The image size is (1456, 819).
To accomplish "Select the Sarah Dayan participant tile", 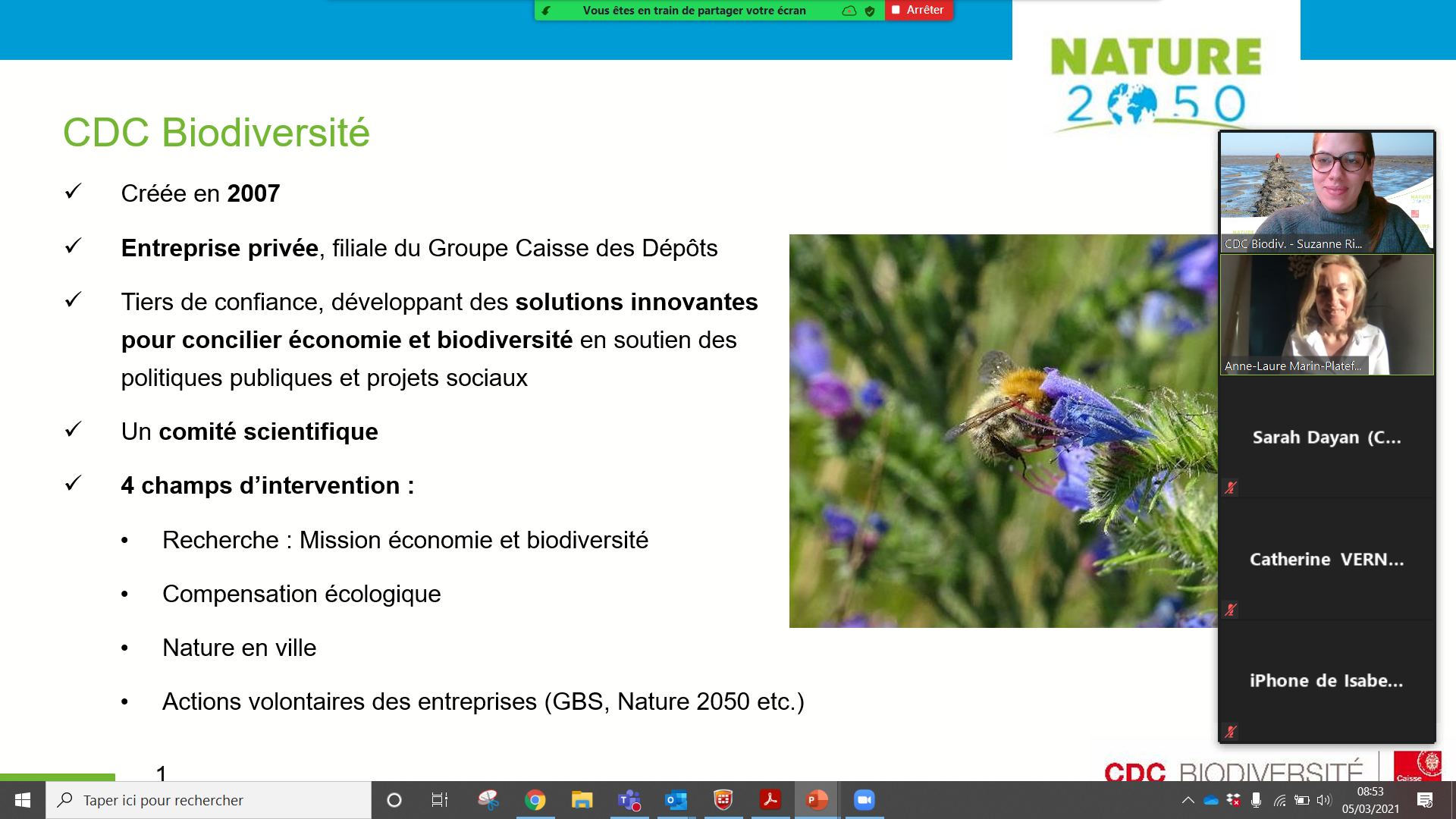I will click(x=1327, y=437).
